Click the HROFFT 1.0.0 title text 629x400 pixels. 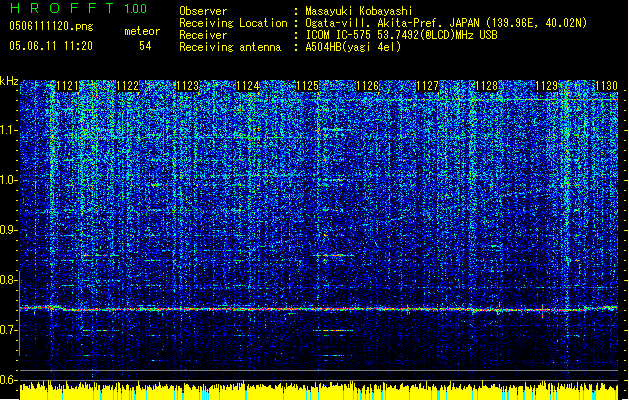coord(79,8)
